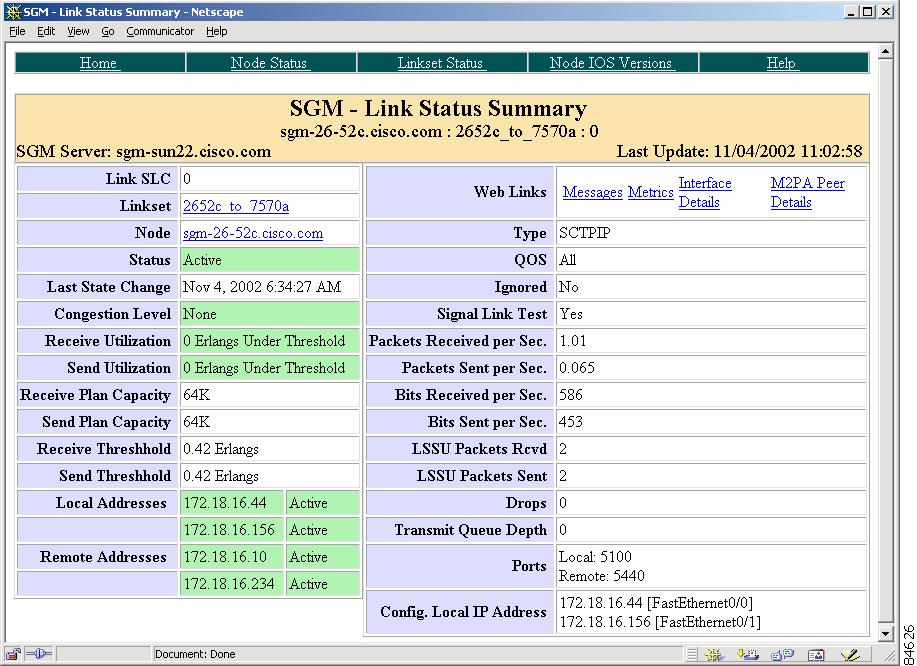The width and height of the screenshot is (917, 666).
Task: Click 'SGM Server: sgm-sun22.cisco.com' text
Action: (144, 151)
